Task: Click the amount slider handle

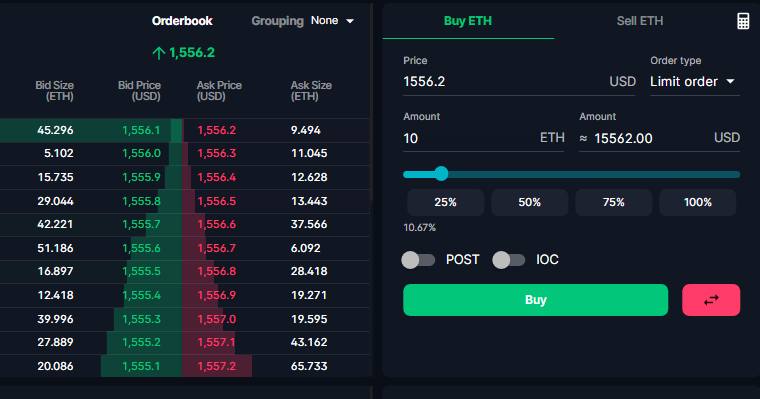Action: tap(441, 174)
